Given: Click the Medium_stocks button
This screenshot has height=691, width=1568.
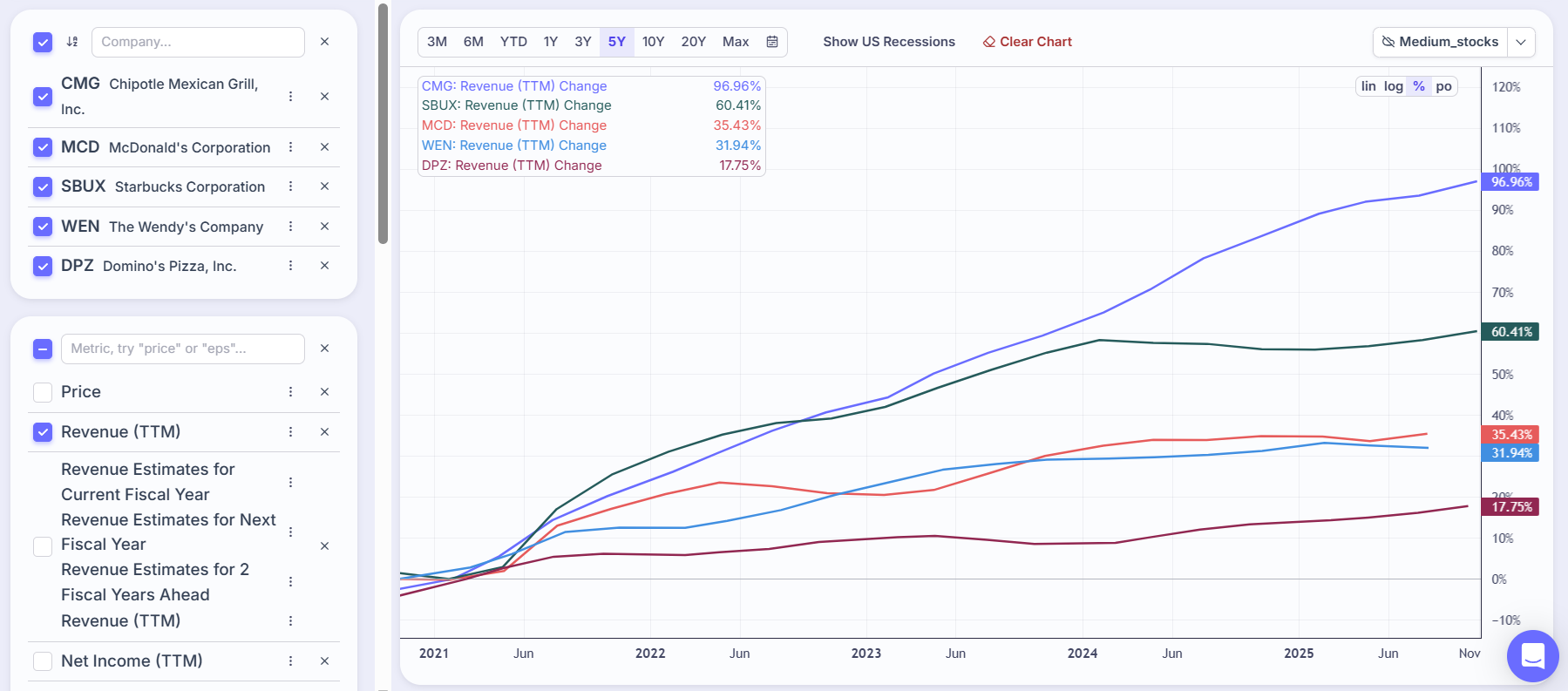Looking at the screenshot, I should [1441, 42].
